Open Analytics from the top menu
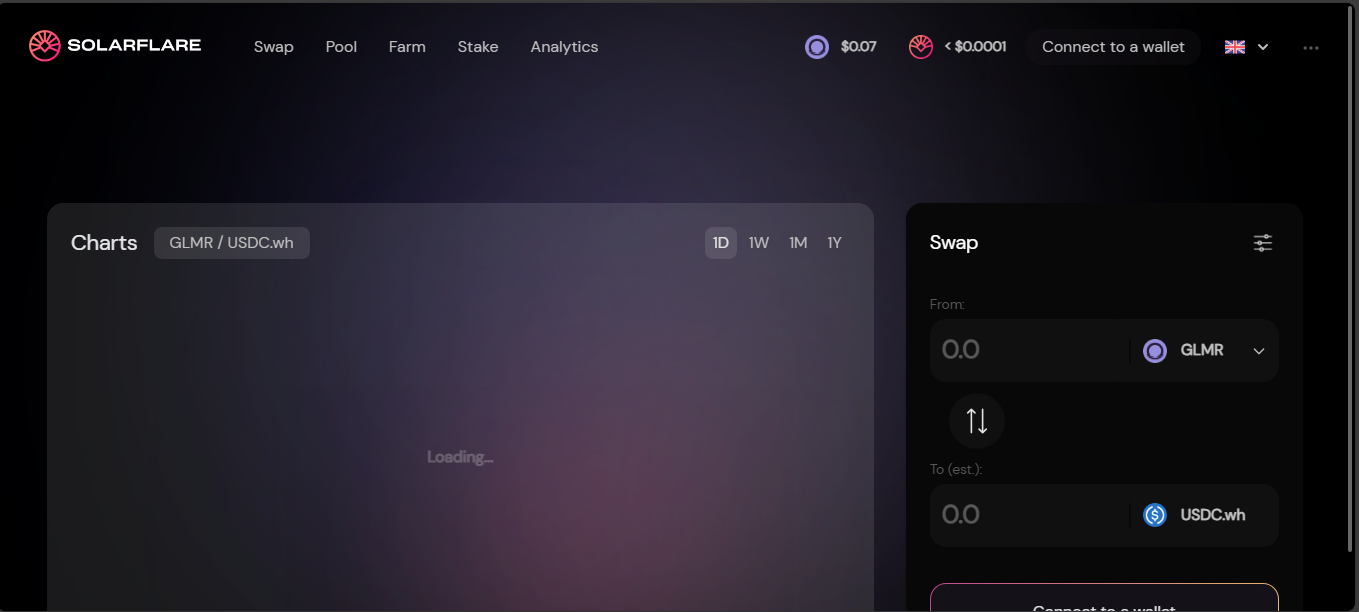The image size is (1359, 612). (564, 47)
